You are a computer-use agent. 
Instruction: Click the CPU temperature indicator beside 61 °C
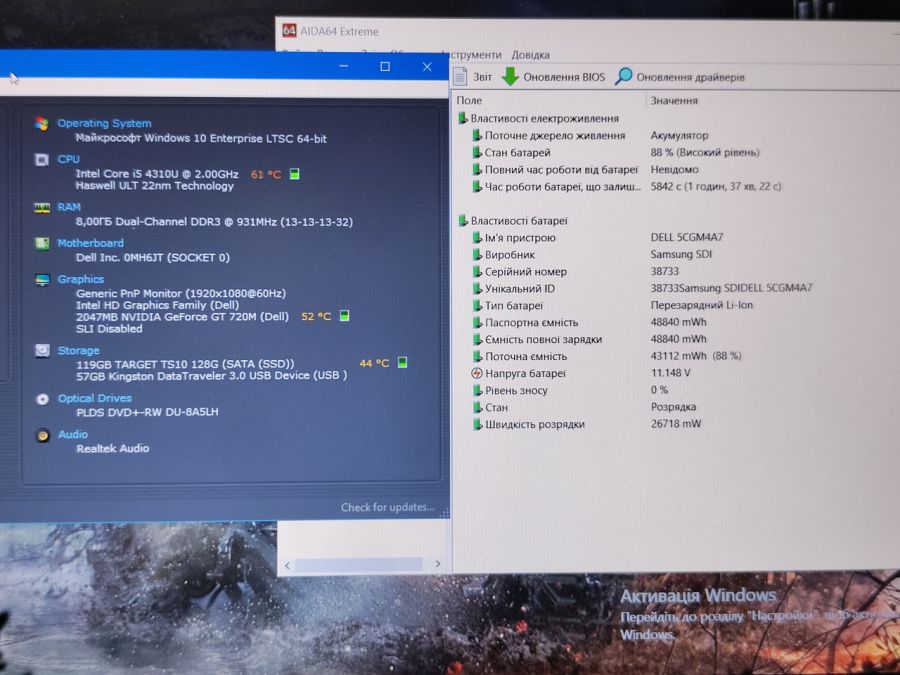[x=294, y=174]
